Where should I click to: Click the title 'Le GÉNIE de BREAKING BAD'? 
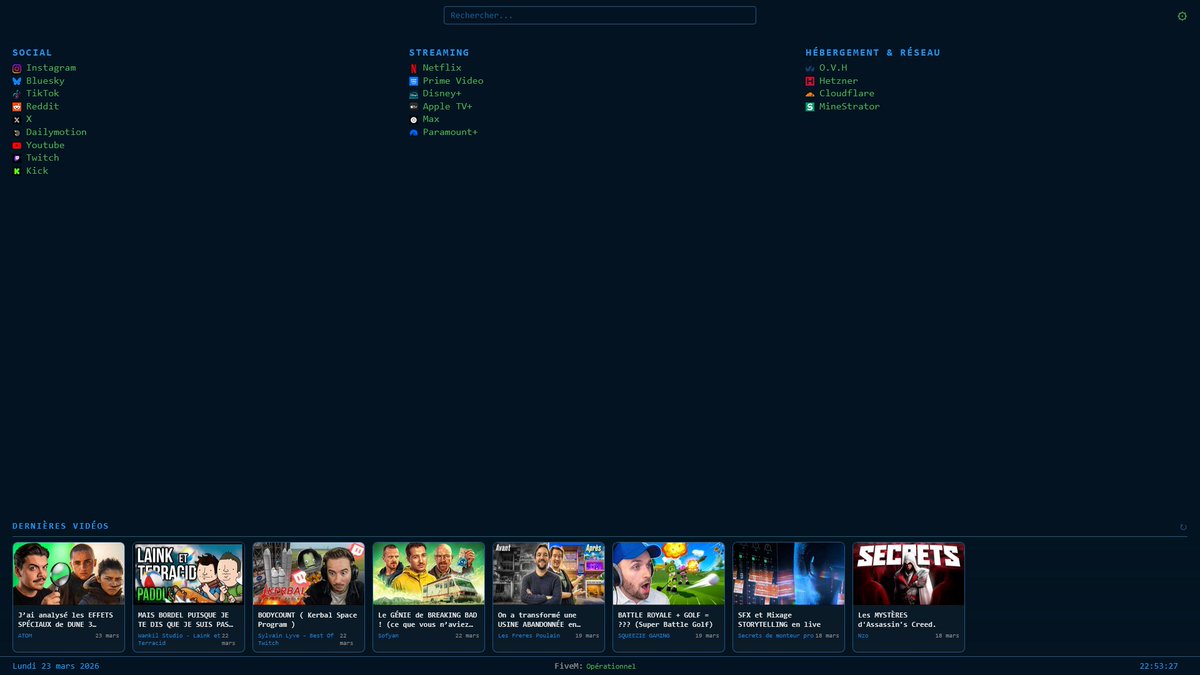tap(428, 620)
